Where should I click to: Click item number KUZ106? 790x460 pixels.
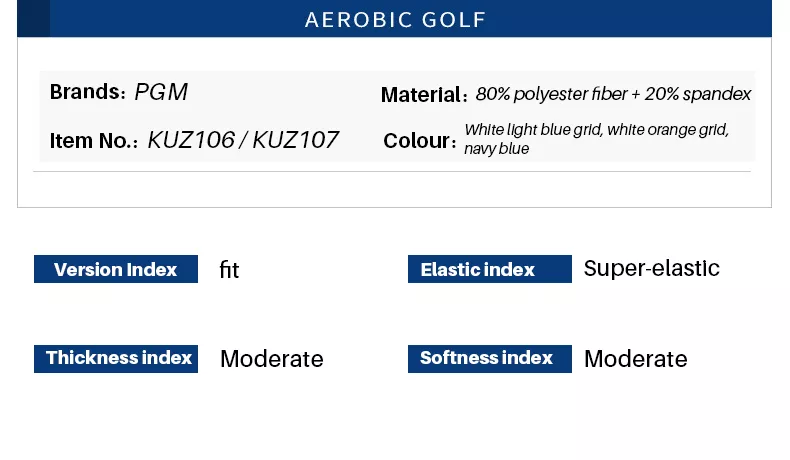189,141
